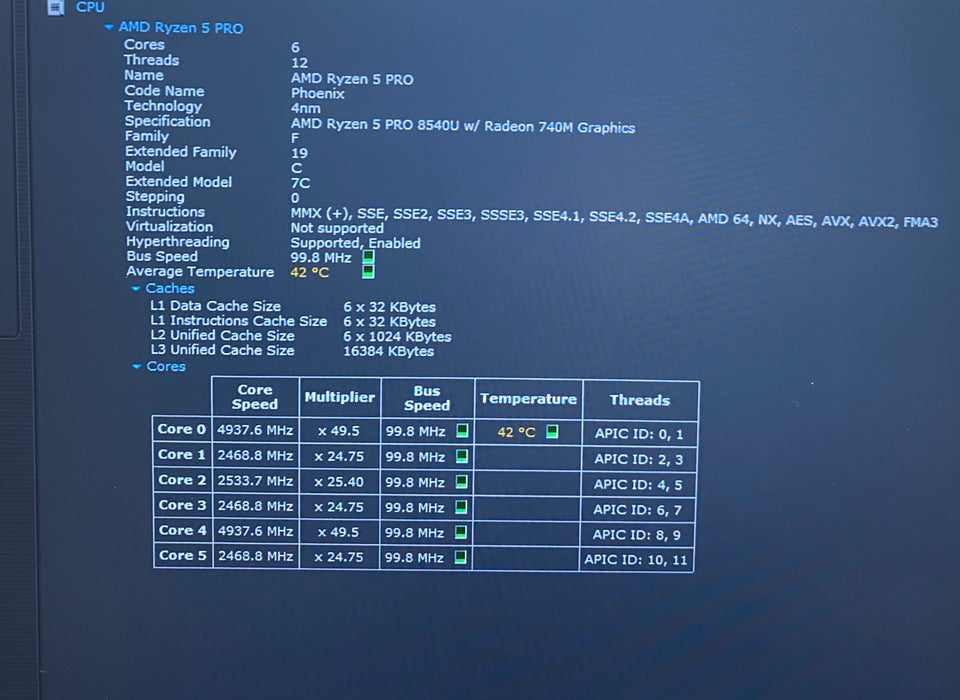The image size is (960, 700).
Task: Click the Threads column header
Action: [x=640, y=401]
